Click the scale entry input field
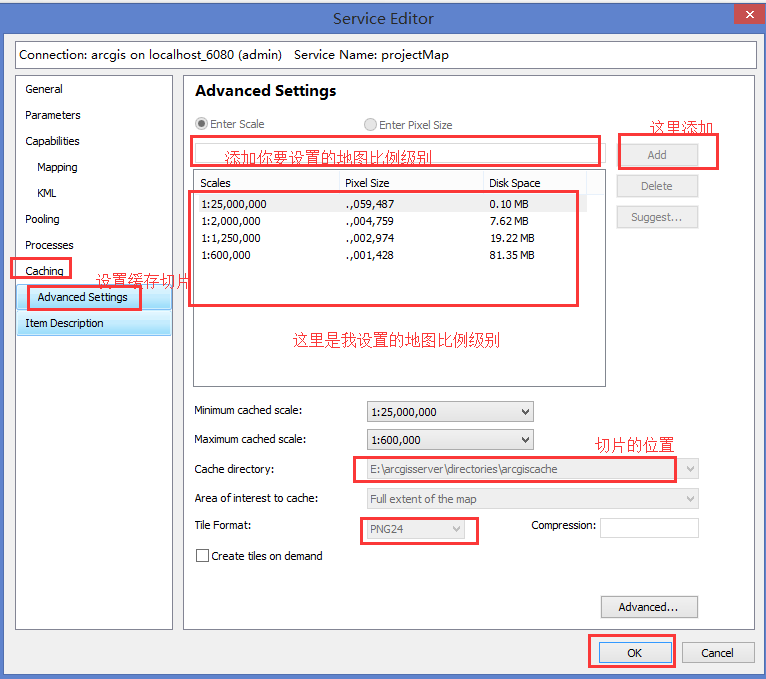 coord(400,153)
